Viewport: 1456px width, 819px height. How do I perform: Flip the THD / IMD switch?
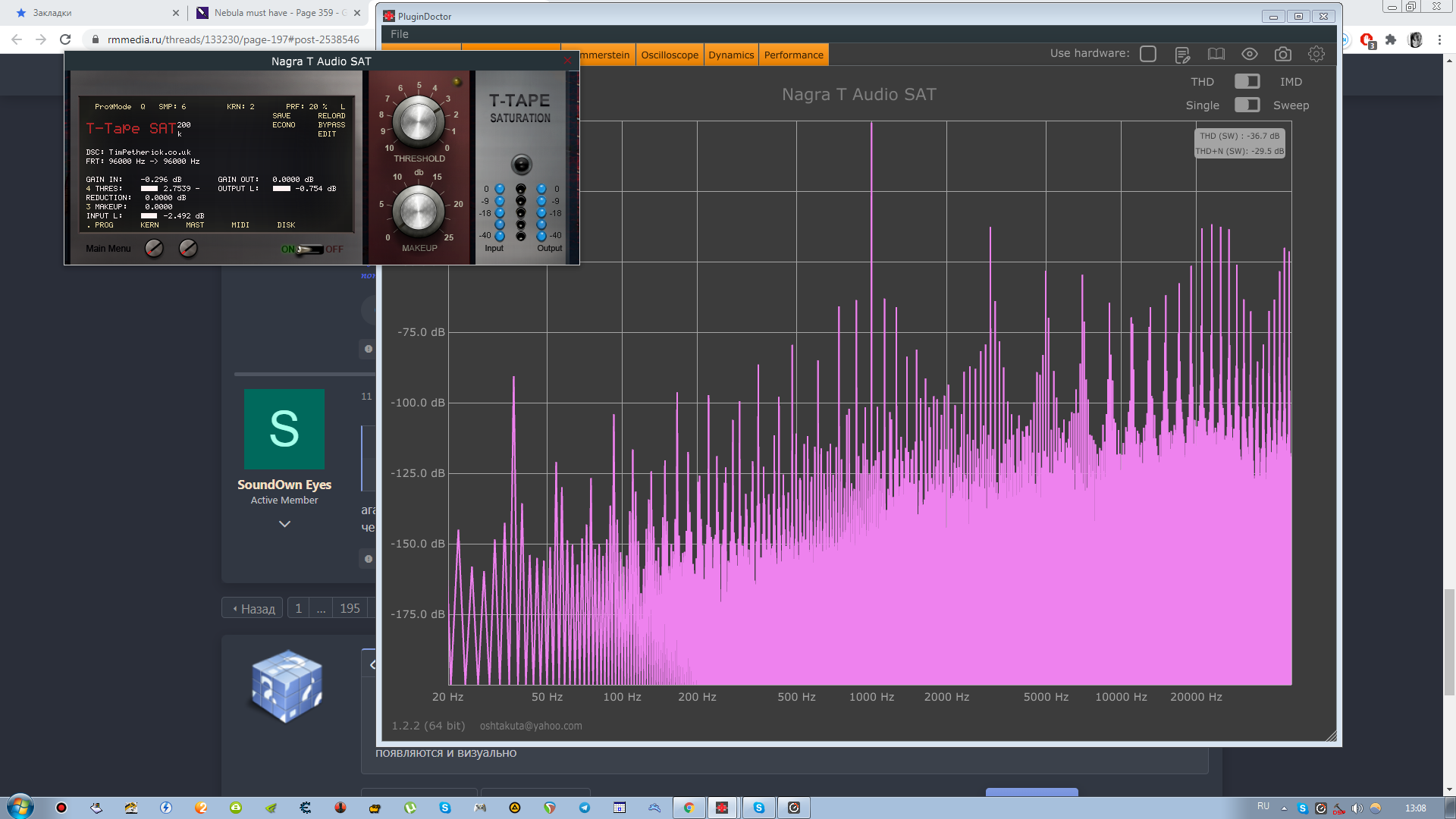point(1247,81)
